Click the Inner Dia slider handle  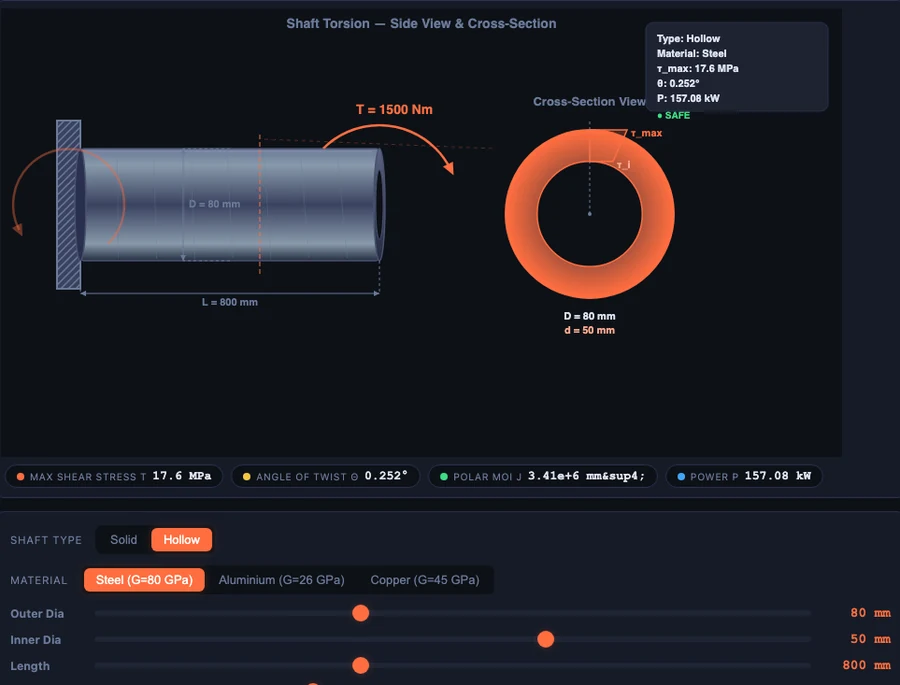546,639
